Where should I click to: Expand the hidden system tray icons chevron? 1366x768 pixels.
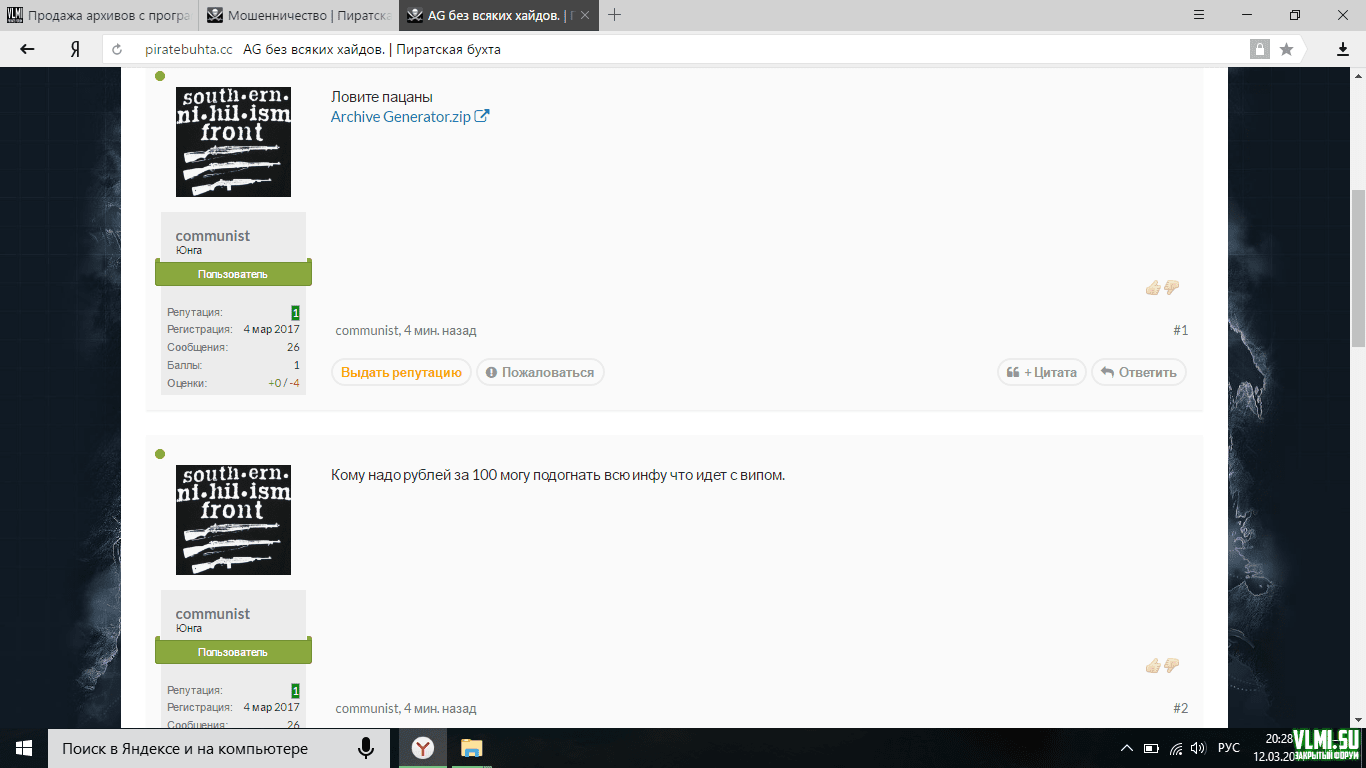[x=1127, y=748]
